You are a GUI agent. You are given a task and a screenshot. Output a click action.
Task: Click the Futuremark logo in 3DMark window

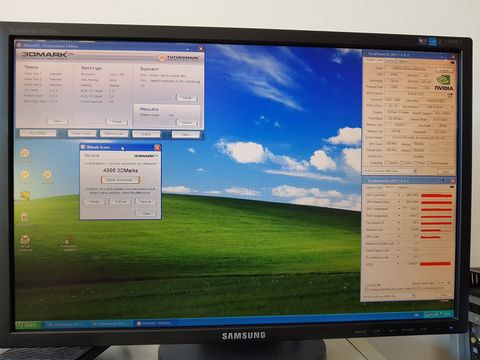(180, 58)
